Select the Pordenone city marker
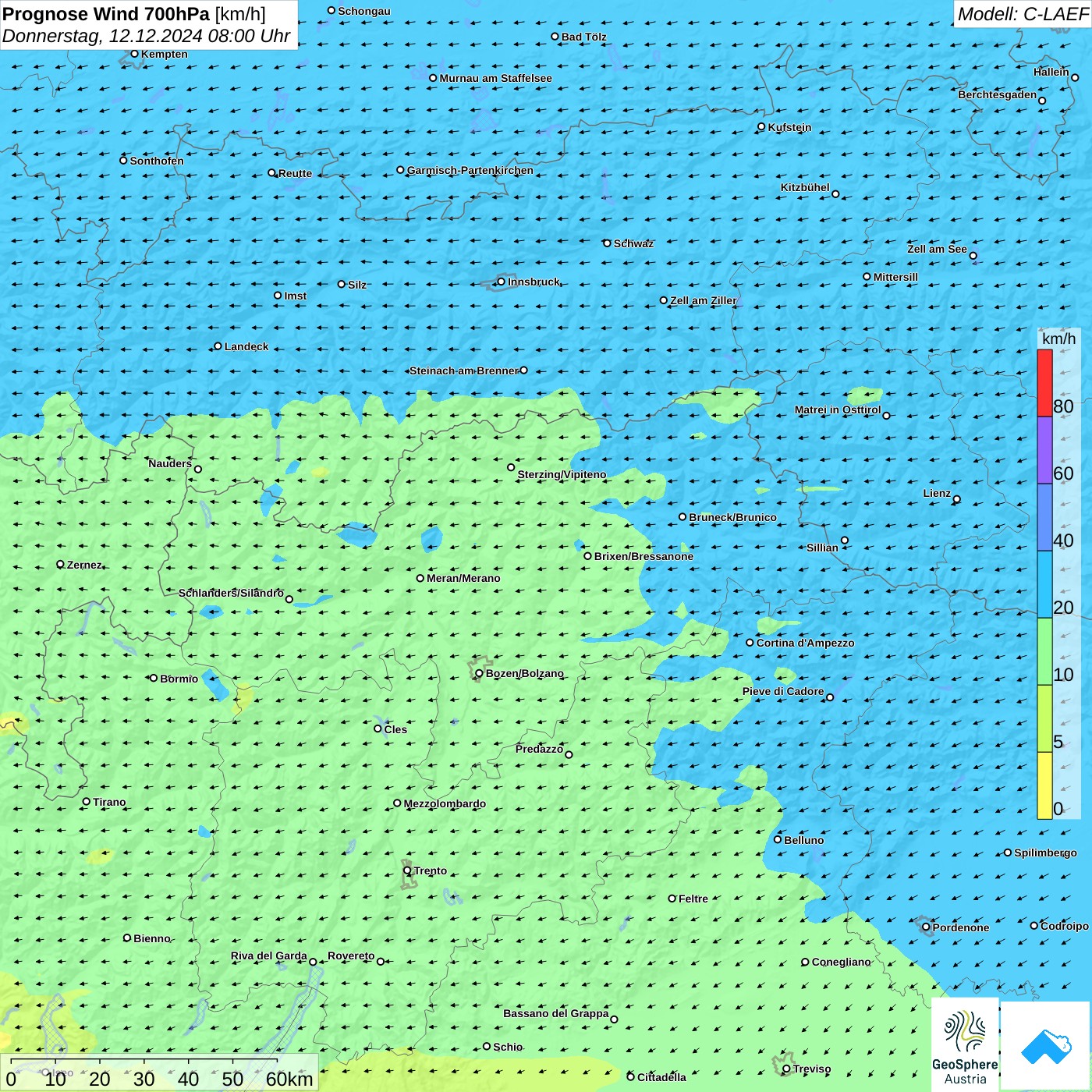Screen dimensions: 1092x1092 pyautogui.click(x=926, y=927)
